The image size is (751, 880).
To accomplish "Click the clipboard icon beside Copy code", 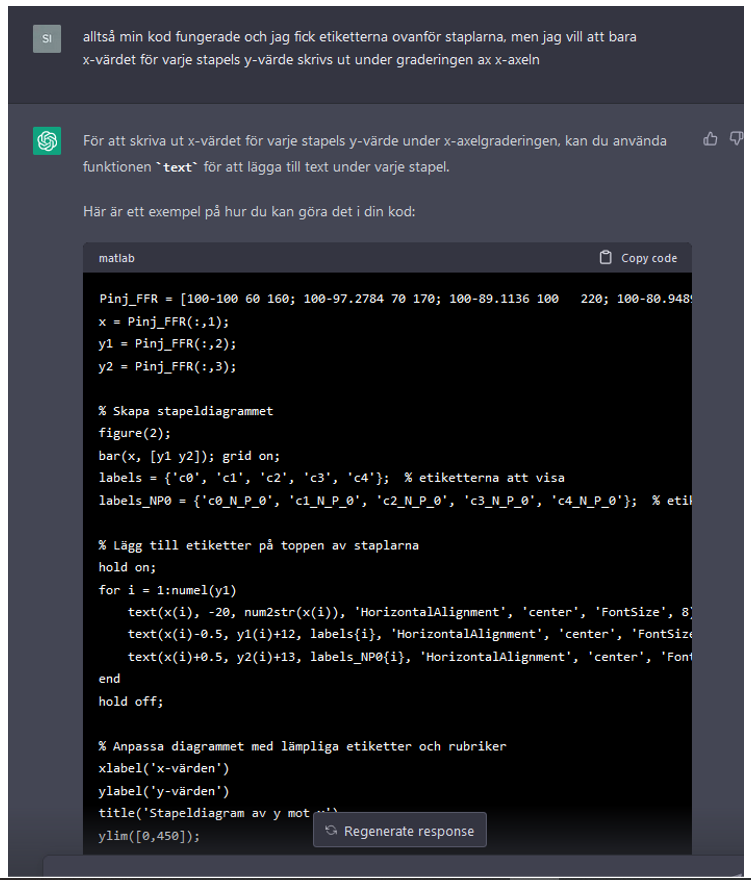I will (605, 258).
